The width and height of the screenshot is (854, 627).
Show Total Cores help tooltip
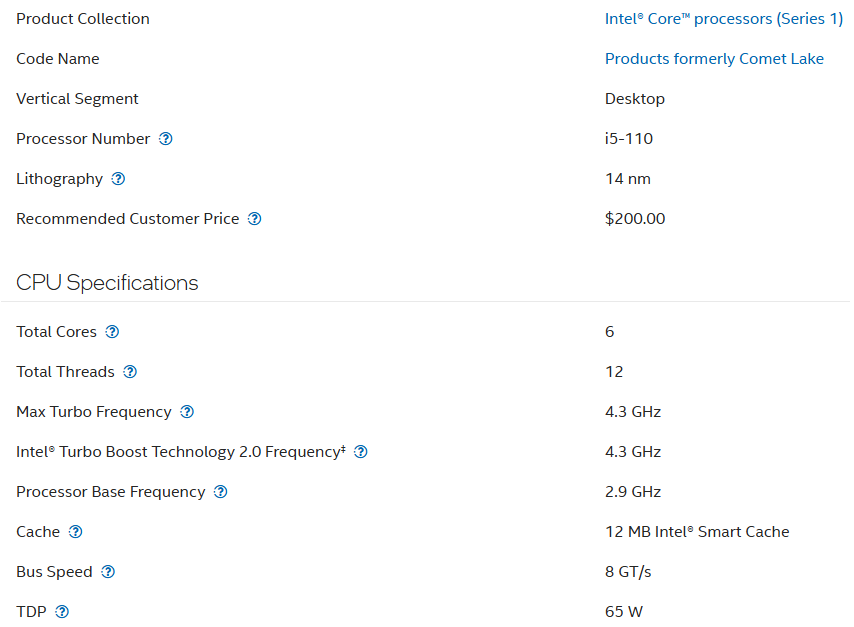coord(112,332)
